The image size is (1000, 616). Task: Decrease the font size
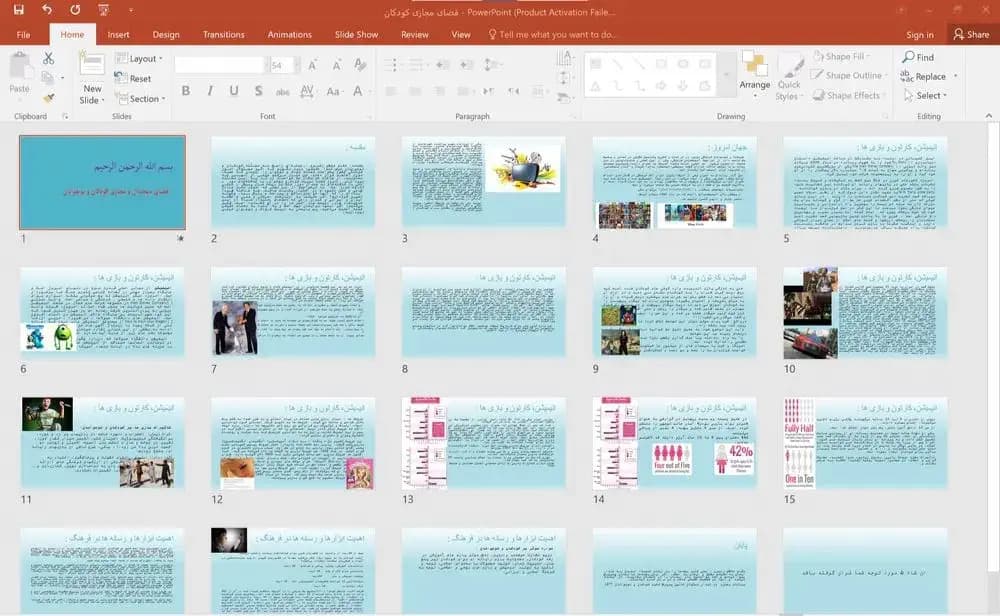point(336,65)
